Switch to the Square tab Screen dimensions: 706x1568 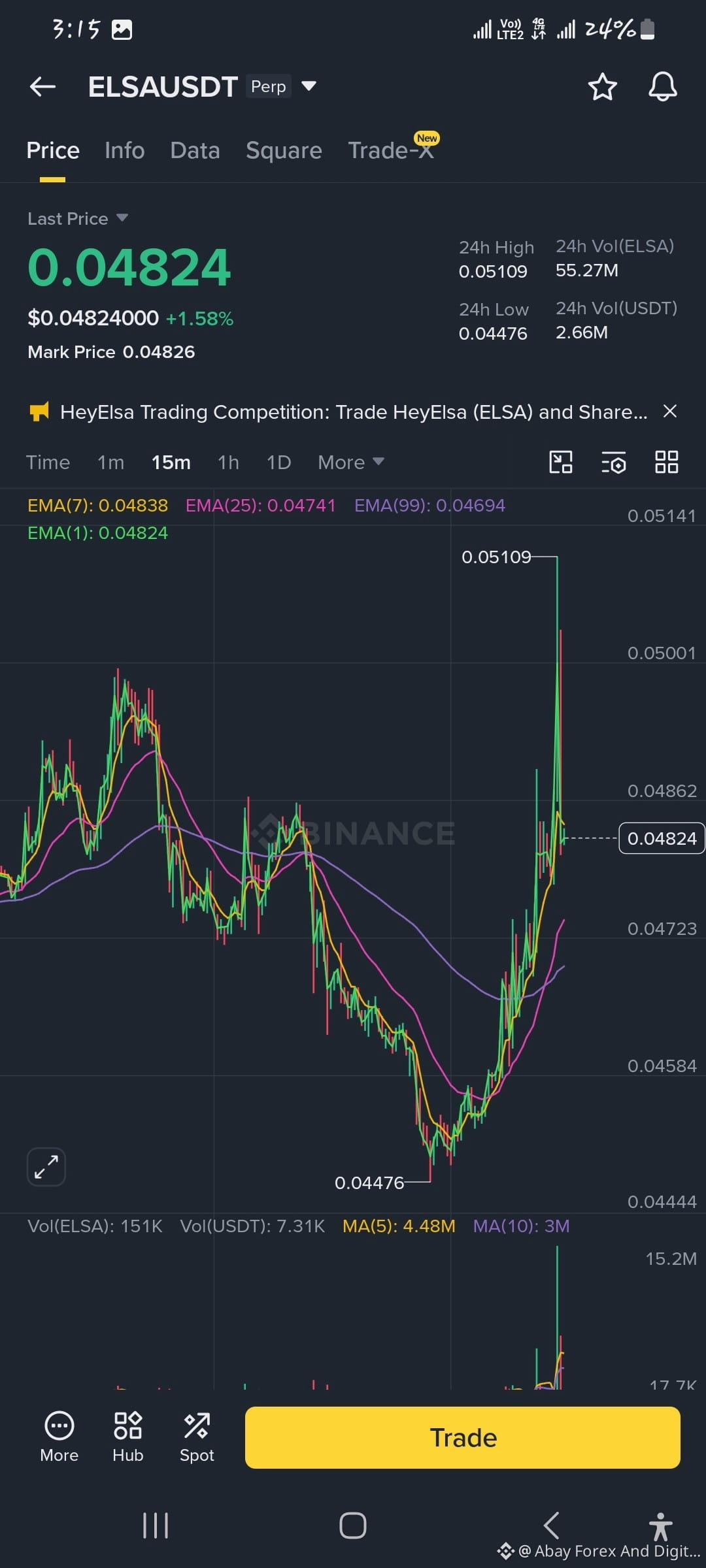pyautogui.click(x=284, y=150)
